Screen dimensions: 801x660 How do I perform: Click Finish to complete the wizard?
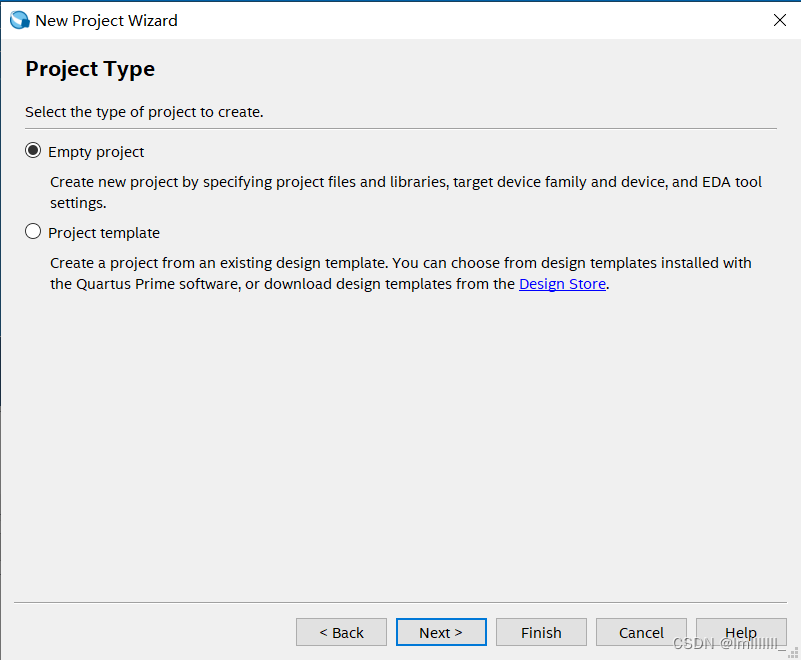click(541, 632)
